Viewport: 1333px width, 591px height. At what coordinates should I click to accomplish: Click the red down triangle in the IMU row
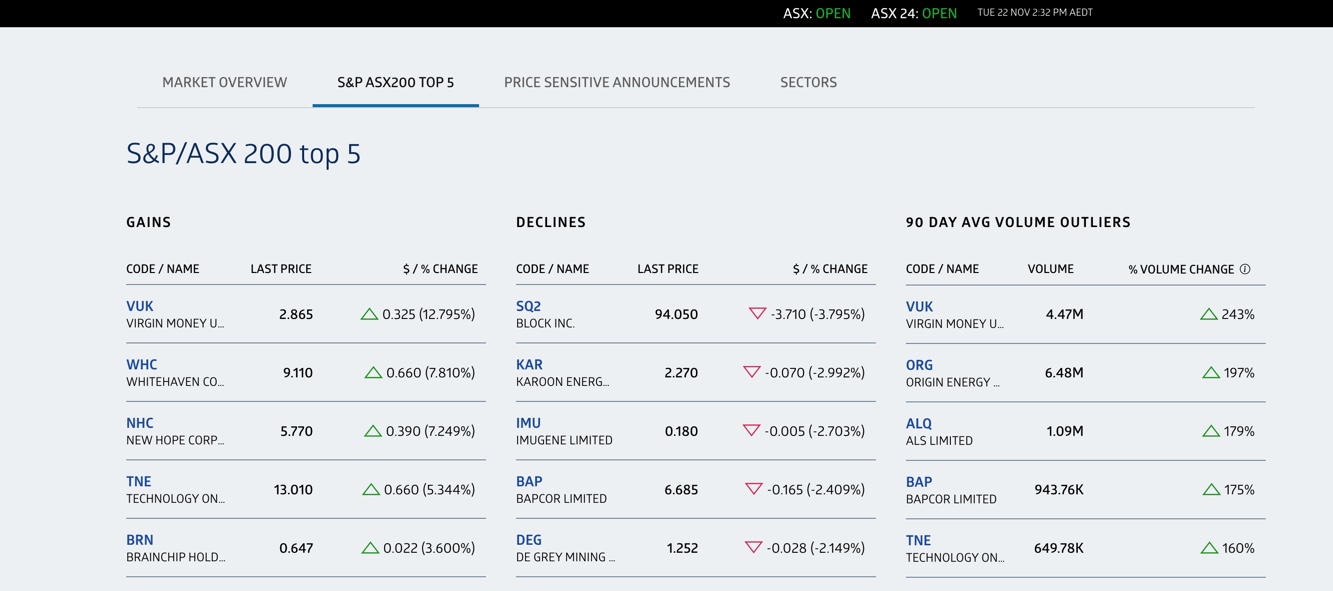click(x=752, y=431)
